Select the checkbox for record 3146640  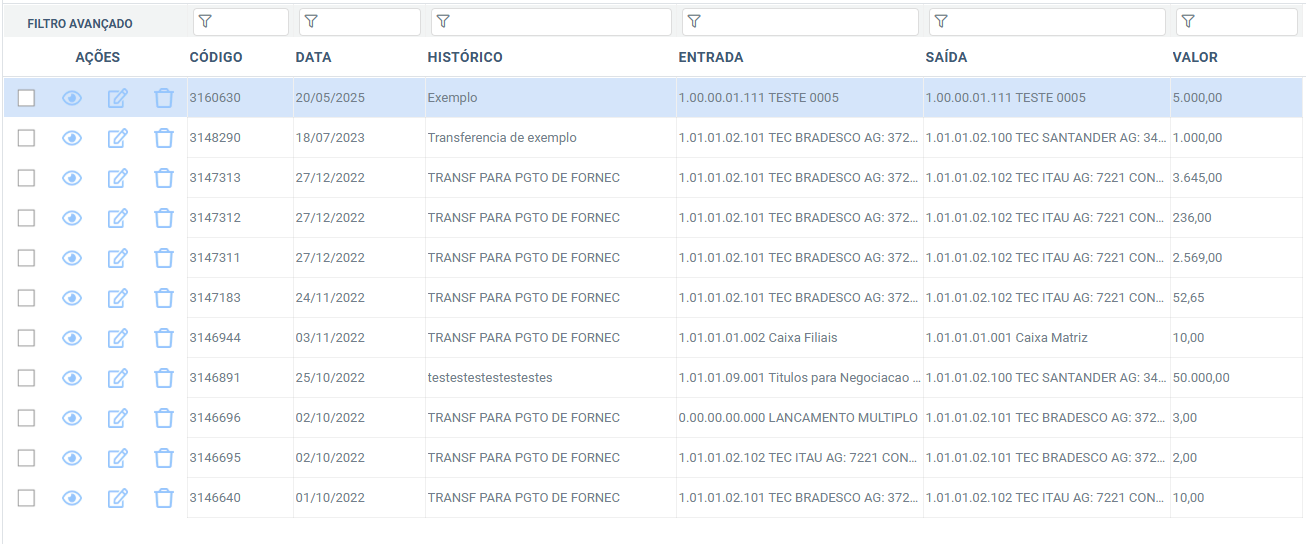point(26,498)
